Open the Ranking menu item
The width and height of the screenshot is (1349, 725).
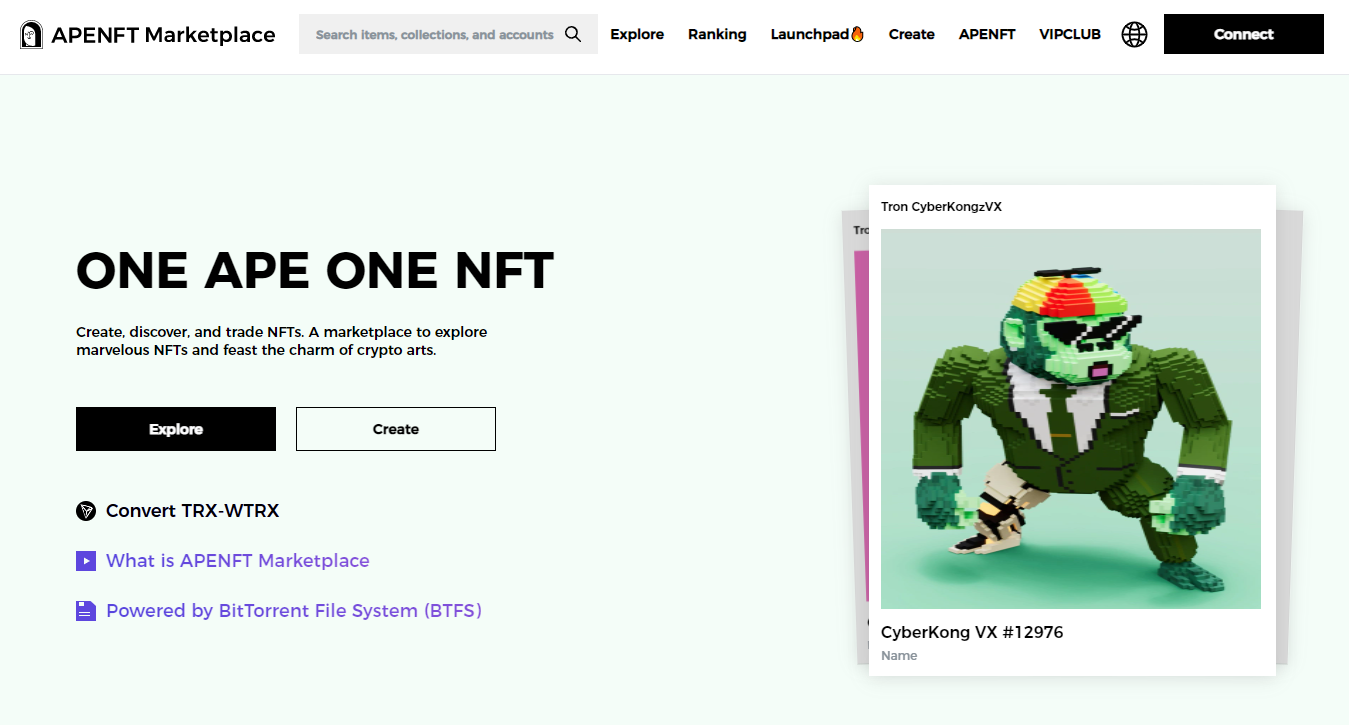coord(717,34)
